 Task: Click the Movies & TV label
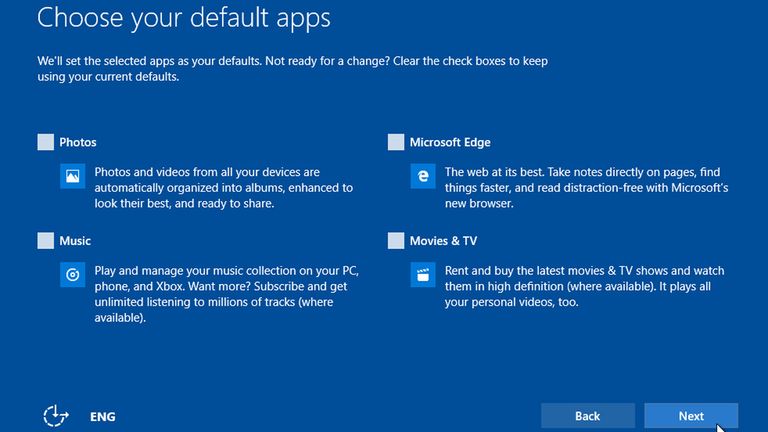point(443,241)
